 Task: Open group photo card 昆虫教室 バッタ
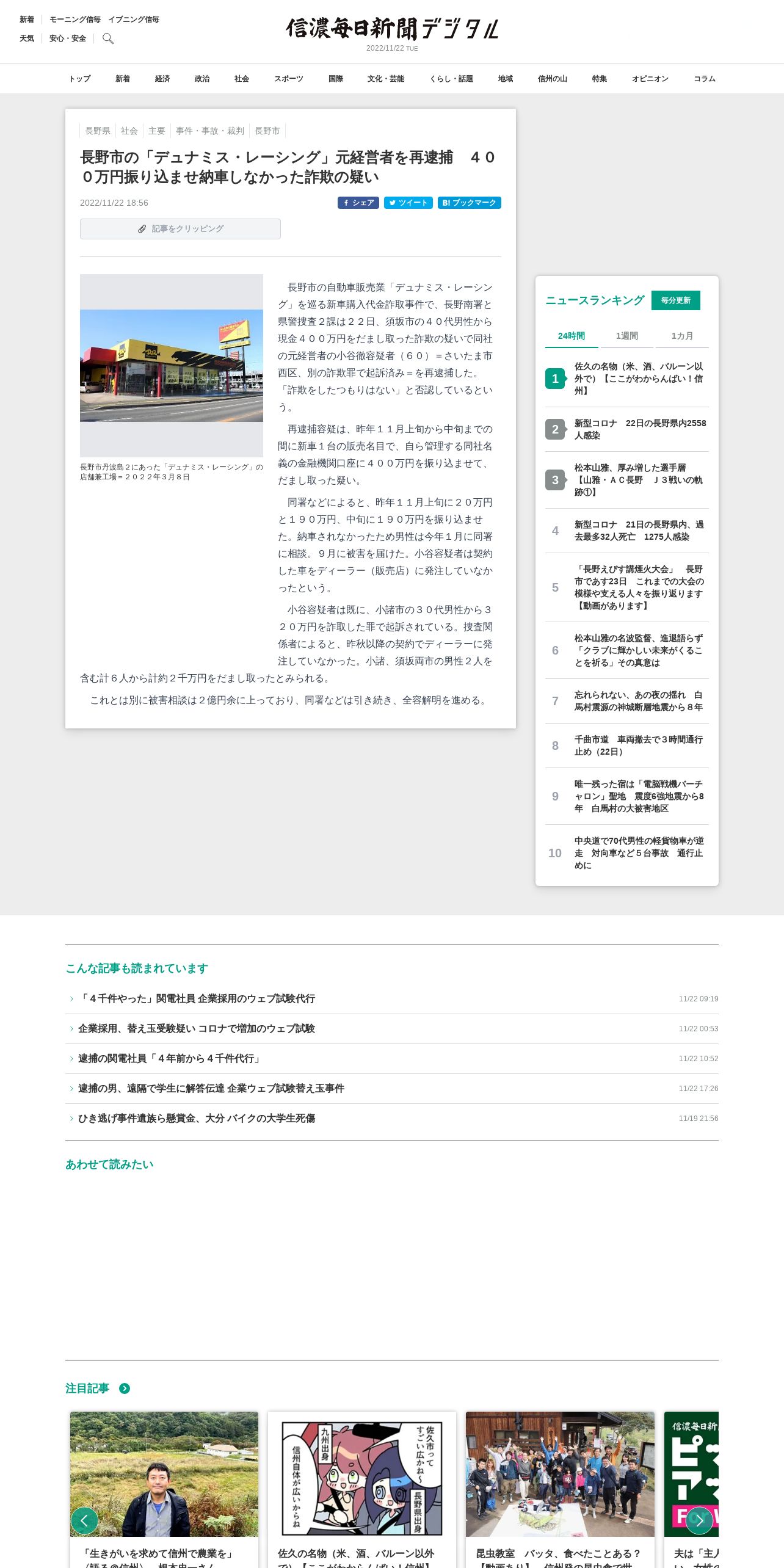560,1489
